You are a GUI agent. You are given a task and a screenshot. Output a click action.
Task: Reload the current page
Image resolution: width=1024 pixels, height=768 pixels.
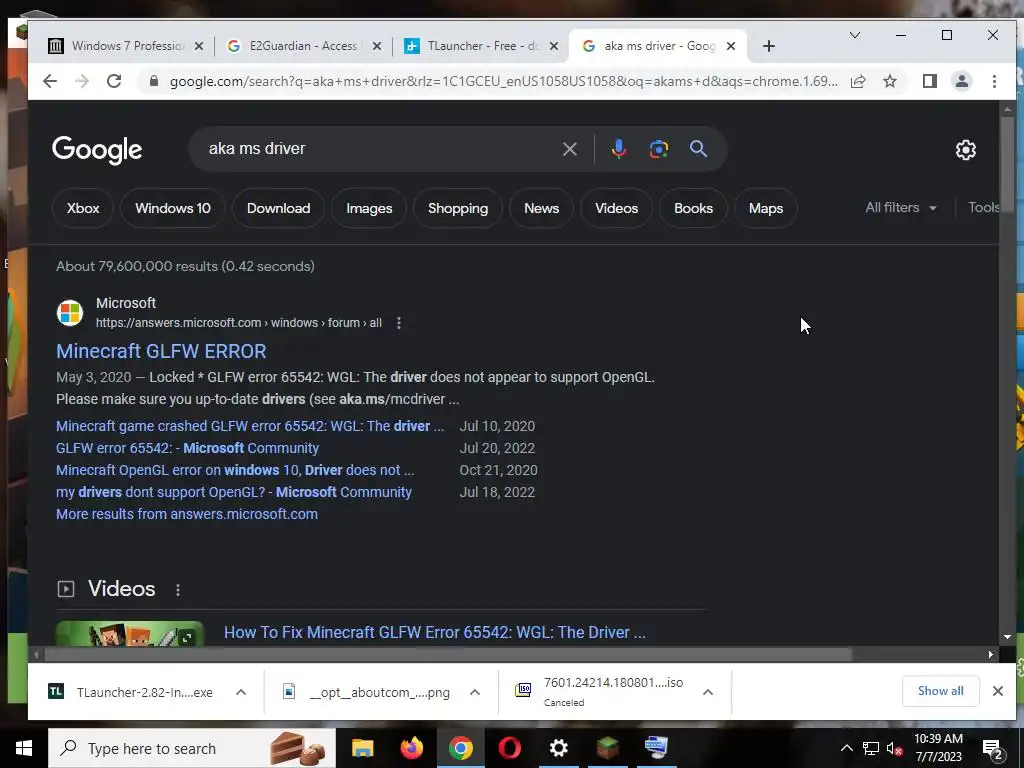pos(114,81)
